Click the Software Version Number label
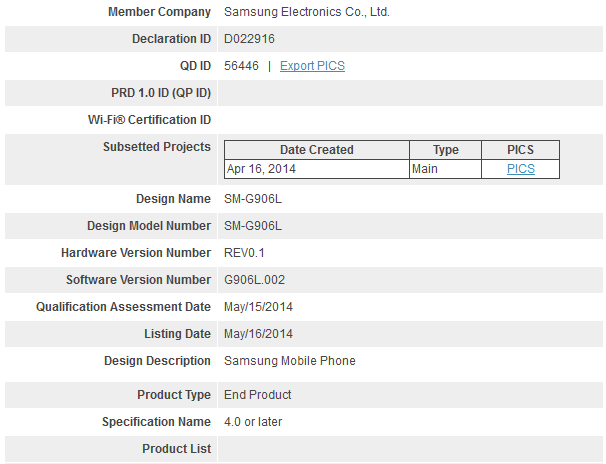Screen dimensions: 606x464 (x=138, y=280)
